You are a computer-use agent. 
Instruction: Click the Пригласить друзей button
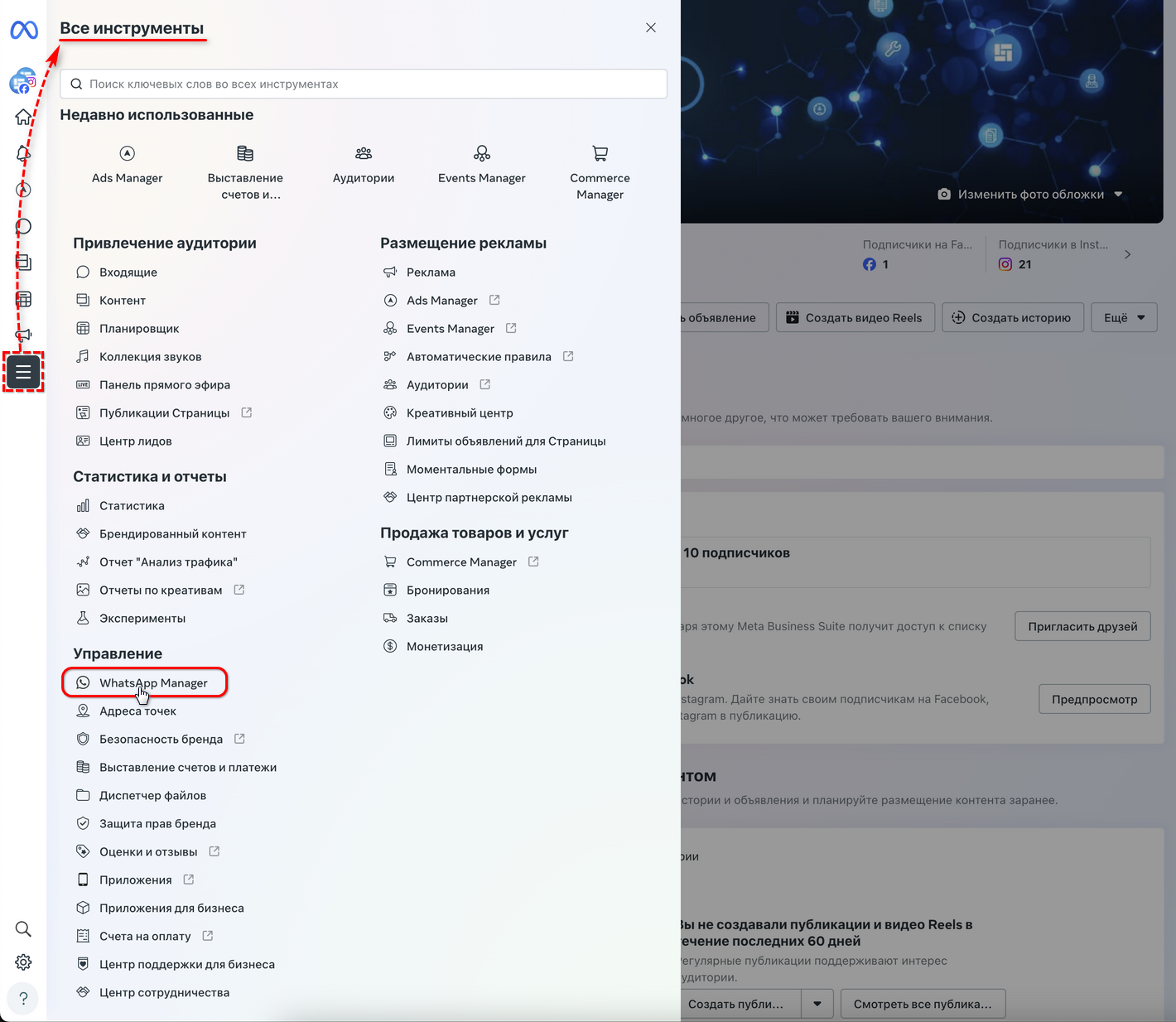[x=1082, y=626]
